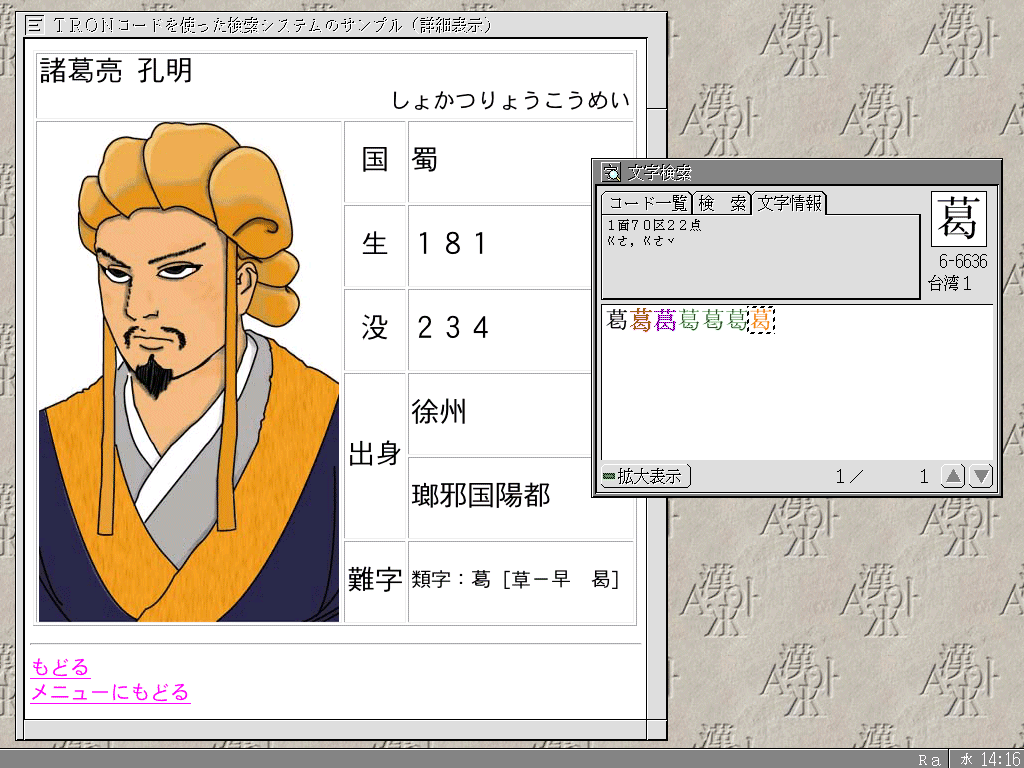
Task: Toggle the 拡大表示 enlarged display switch
Action: 646,477
